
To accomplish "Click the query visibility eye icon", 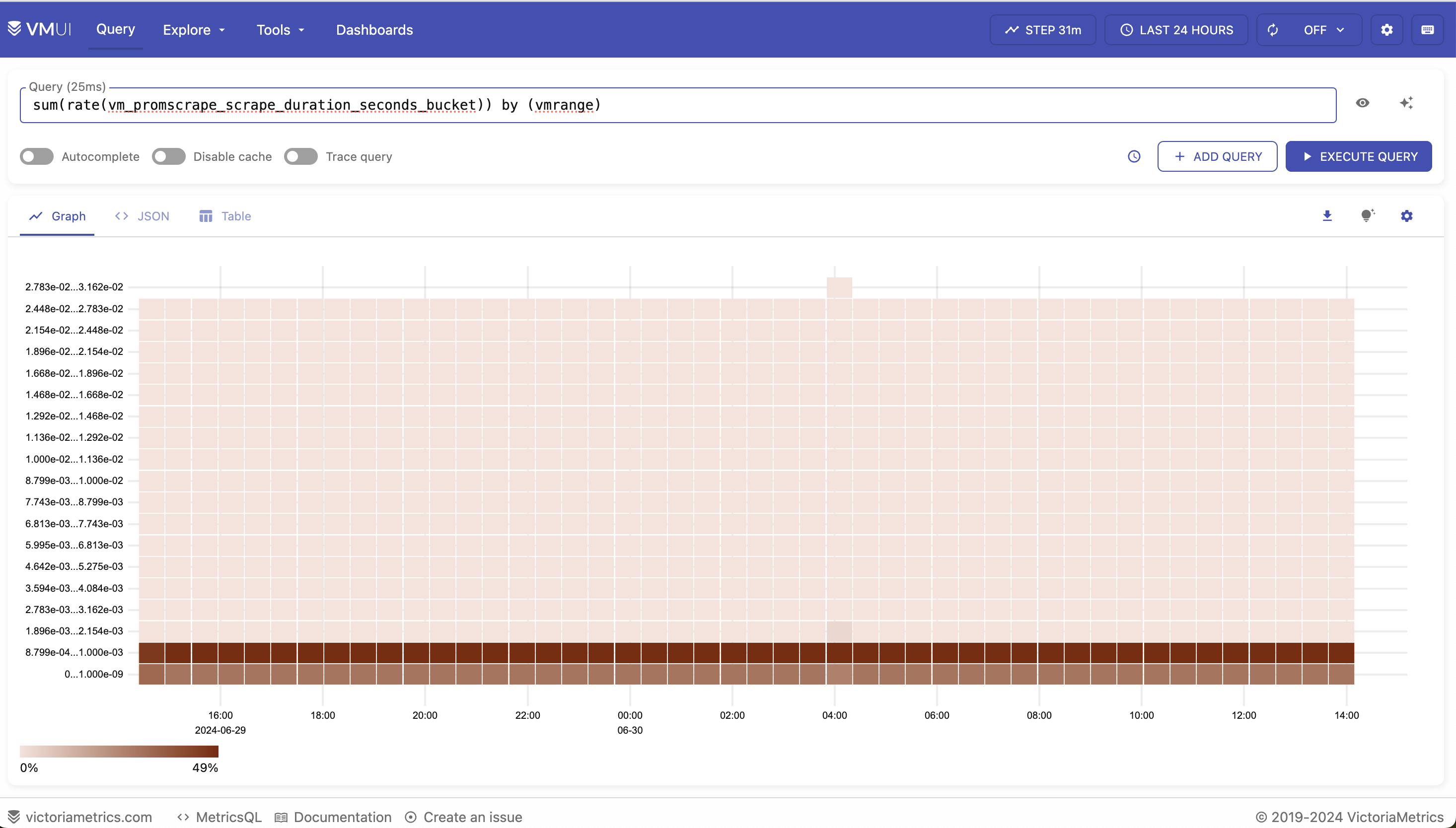I will click(1362, 103).
